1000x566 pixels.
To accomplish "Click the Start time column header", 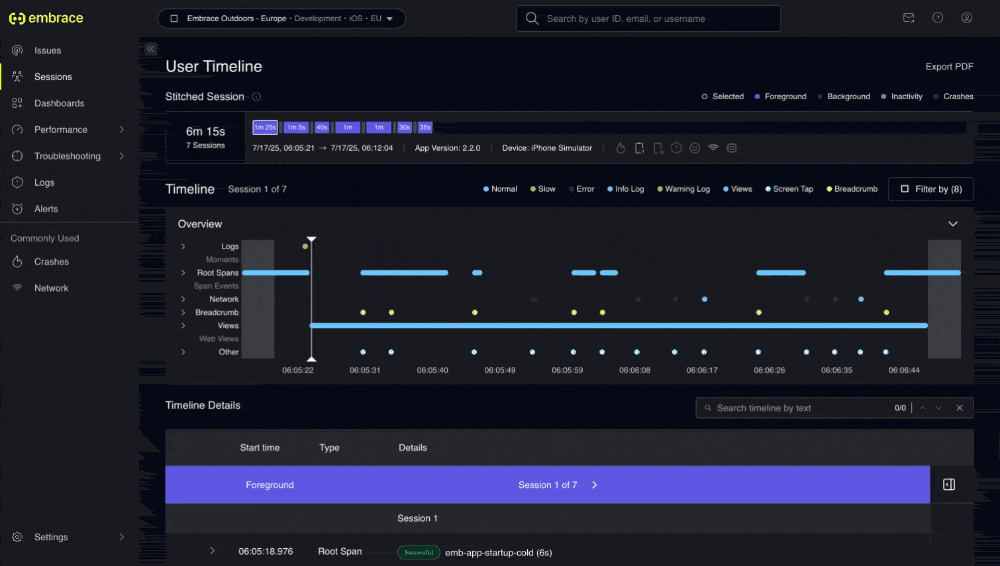I will pos(260,448).
